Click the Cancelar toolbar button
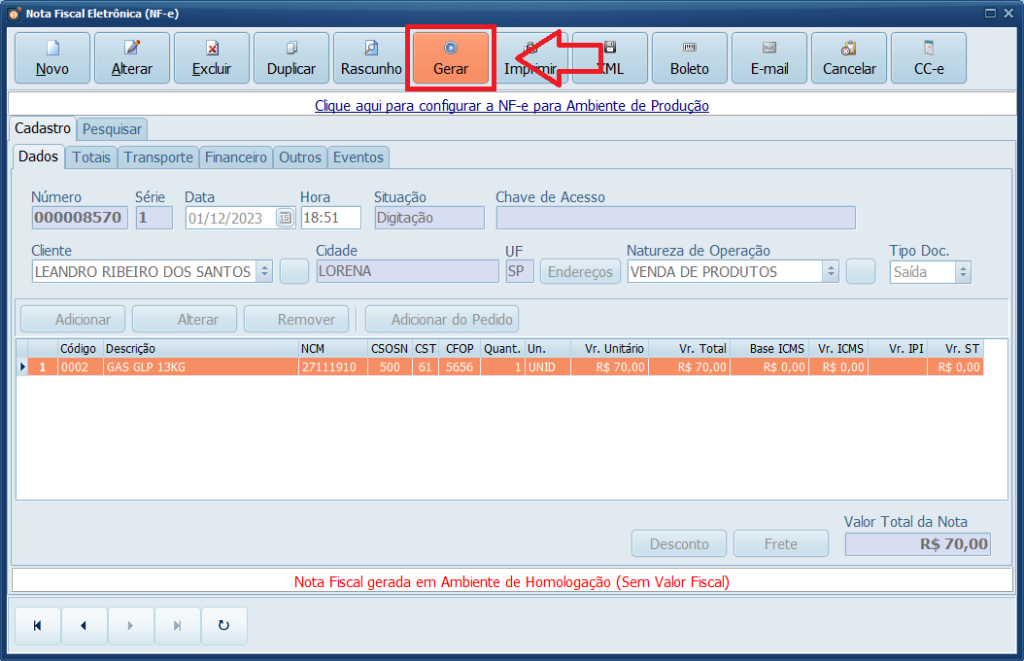Viewport: 1024px width, 661px height. [x=849, y=58]
